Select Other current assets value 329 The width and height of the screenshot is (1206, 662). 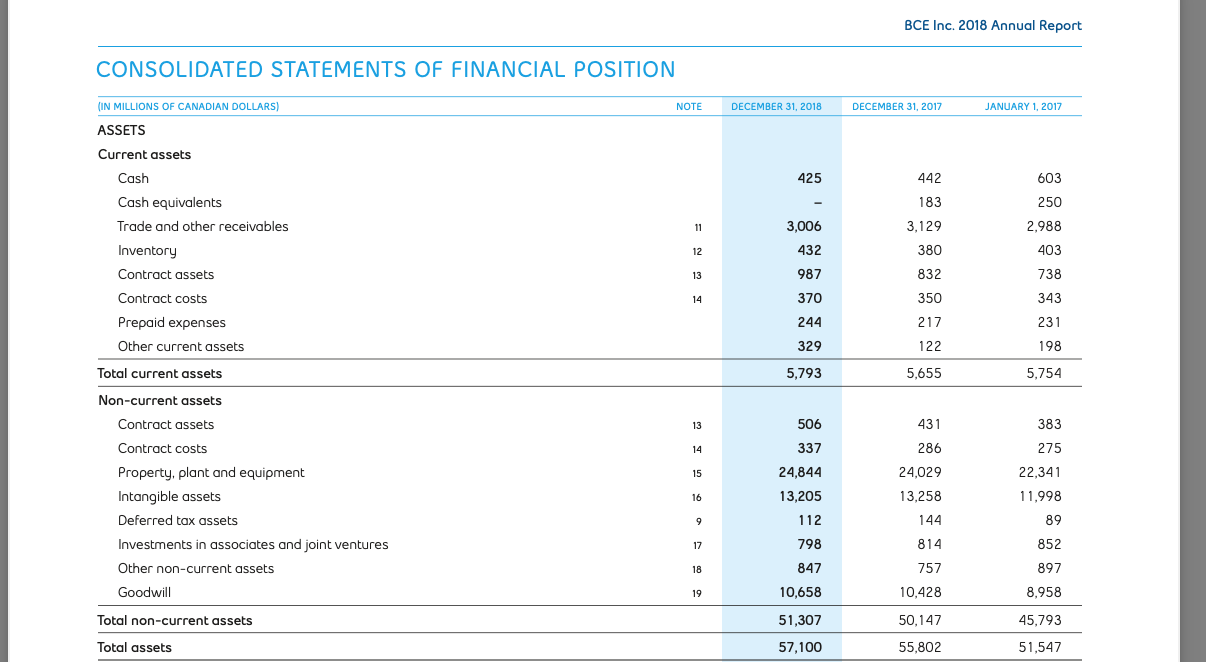coord(810,346)
